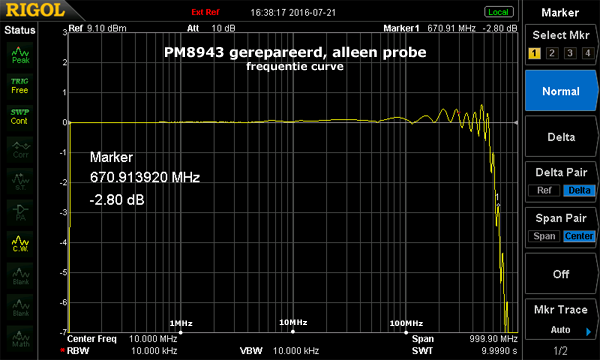
Task: Choose Delta marker mode
Action: click(561, 137)
